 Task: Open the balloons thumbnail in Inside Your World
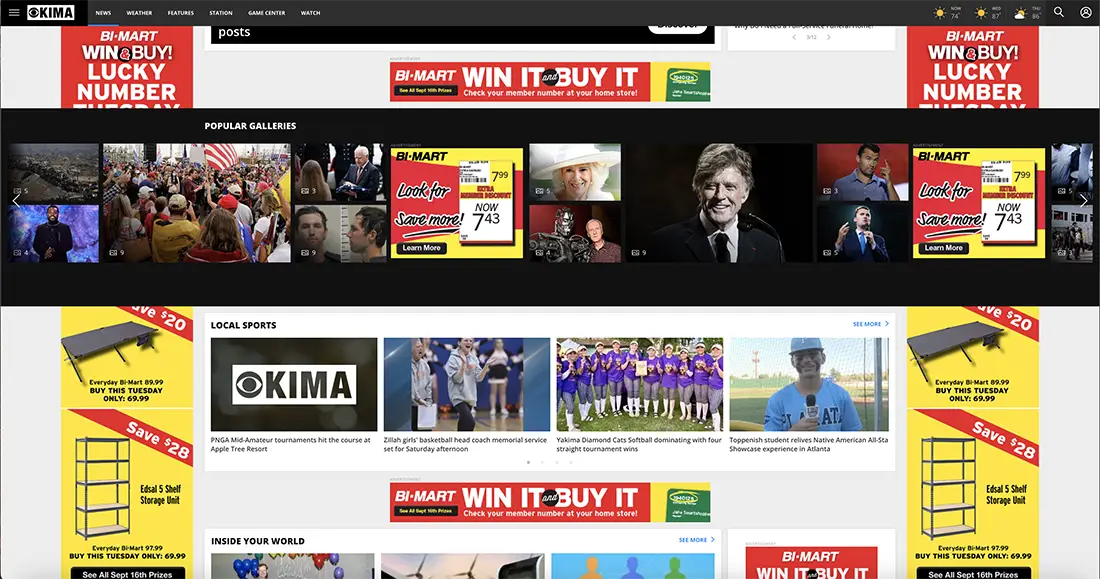point(293,566)
